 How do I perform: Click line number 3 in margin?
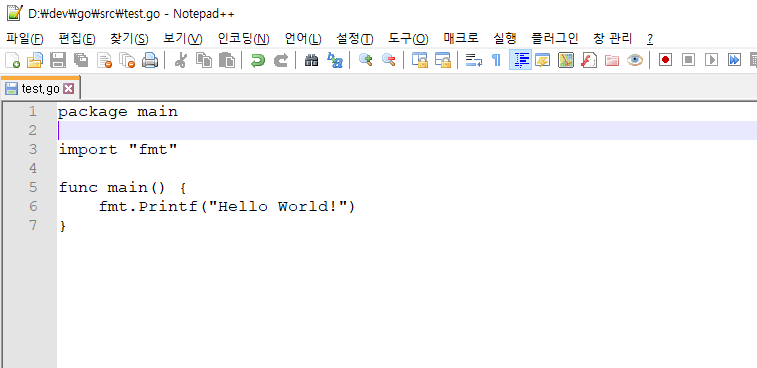32,150
